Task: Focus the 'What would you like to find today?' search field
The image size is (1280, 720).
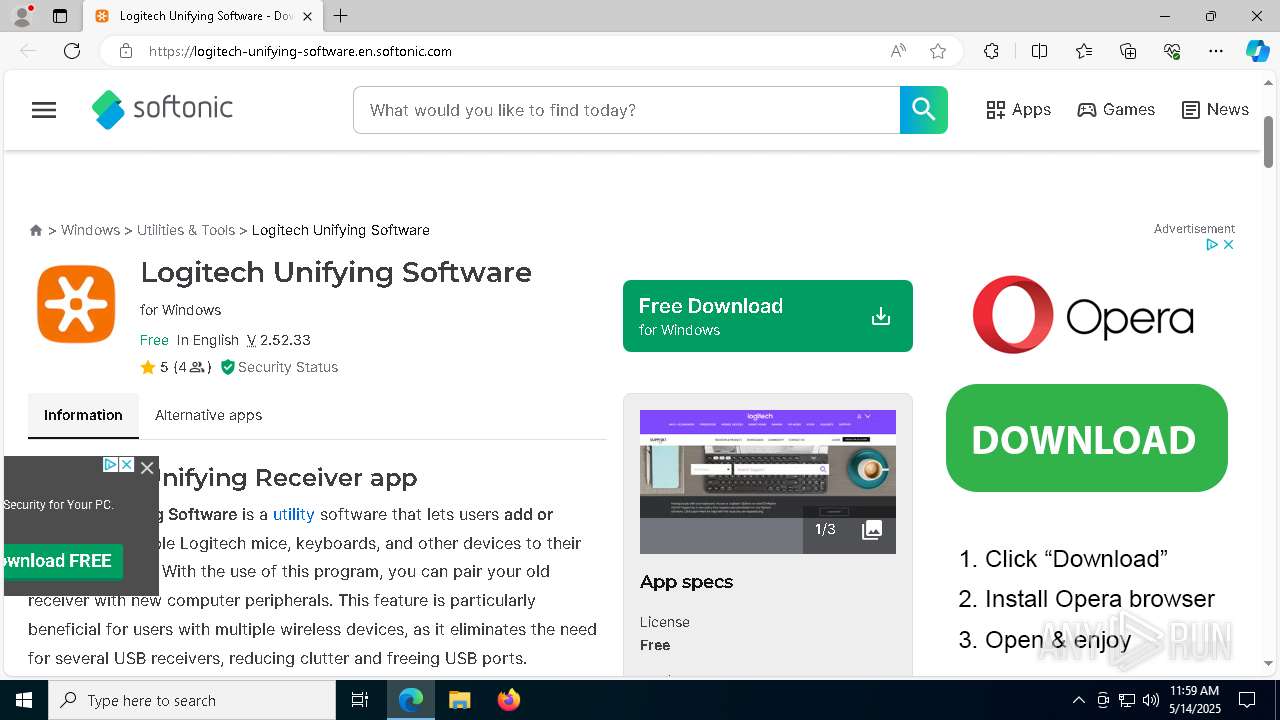Action: click(x=627, y=110)
